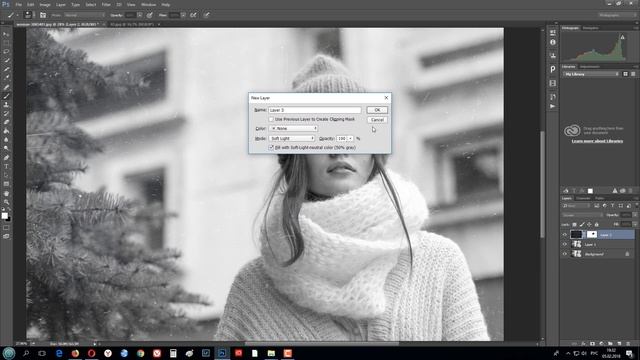The height and width of the screenshot is (360, 640).
Task: Click the Name field containing Layer 3
Action: click(314, 110)
